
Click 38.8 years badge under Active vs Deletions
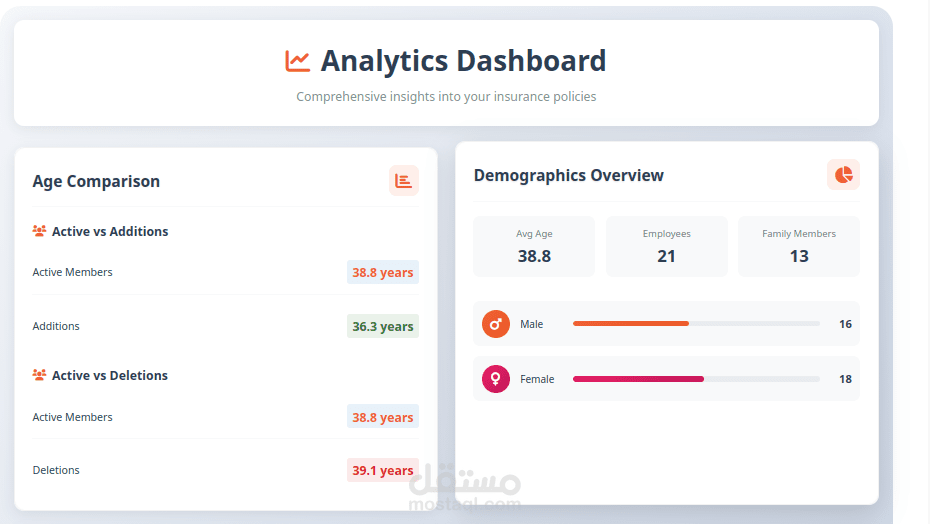pyautogui.click(x=383, y=417)
